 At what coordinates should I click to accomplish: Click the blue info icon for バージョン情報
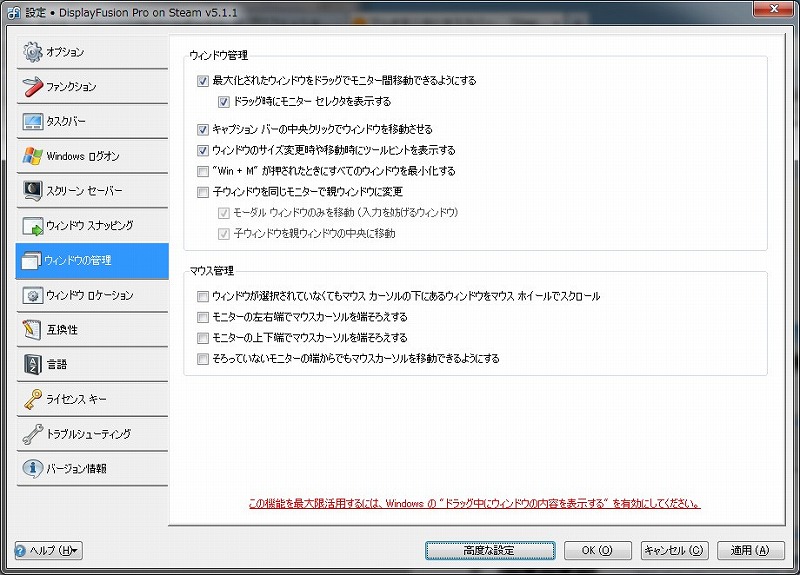[x=33, y=468]
